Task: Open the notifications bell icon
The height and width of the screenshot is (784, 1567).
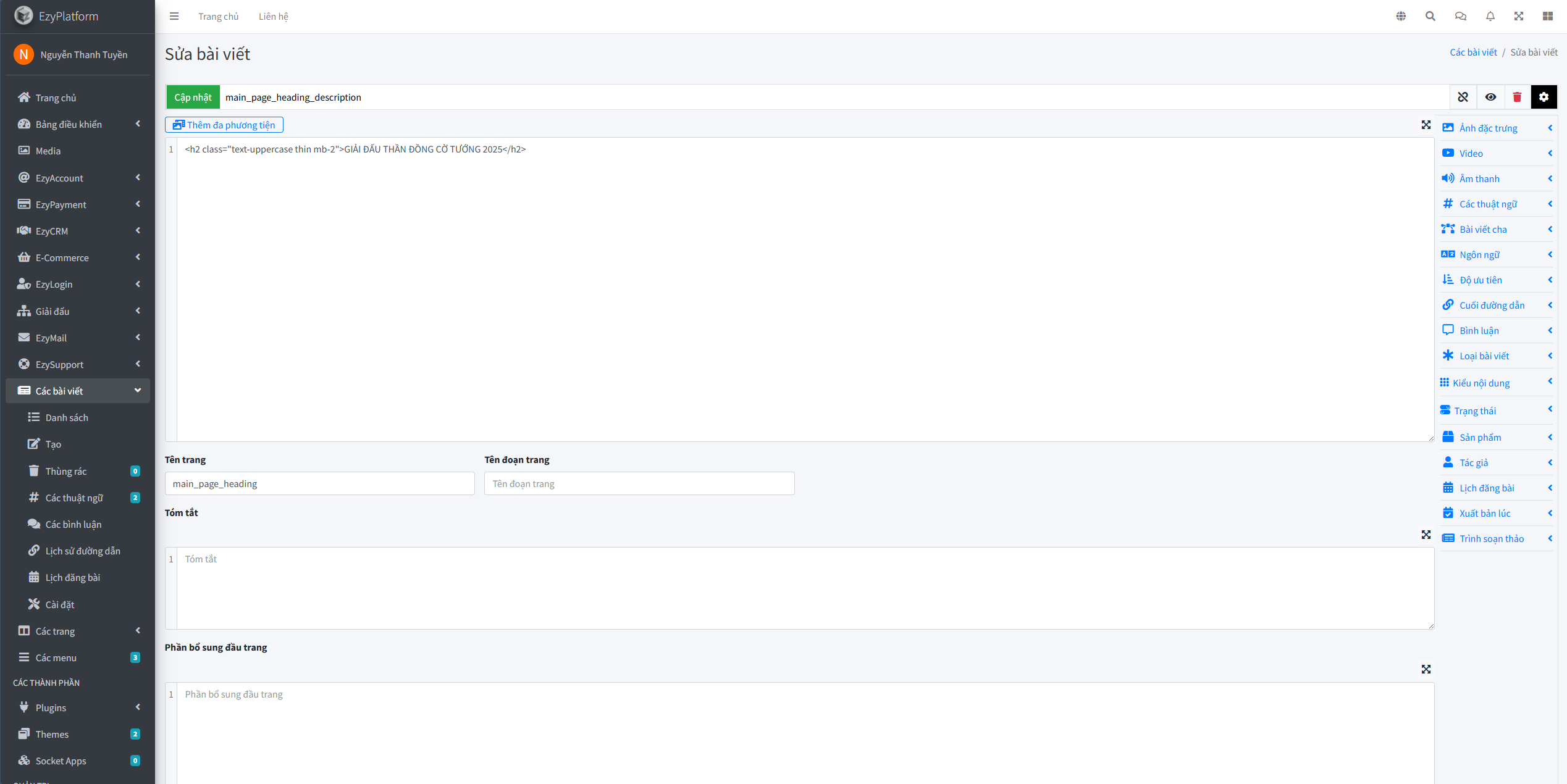Action: click(x=1490, y=16)
